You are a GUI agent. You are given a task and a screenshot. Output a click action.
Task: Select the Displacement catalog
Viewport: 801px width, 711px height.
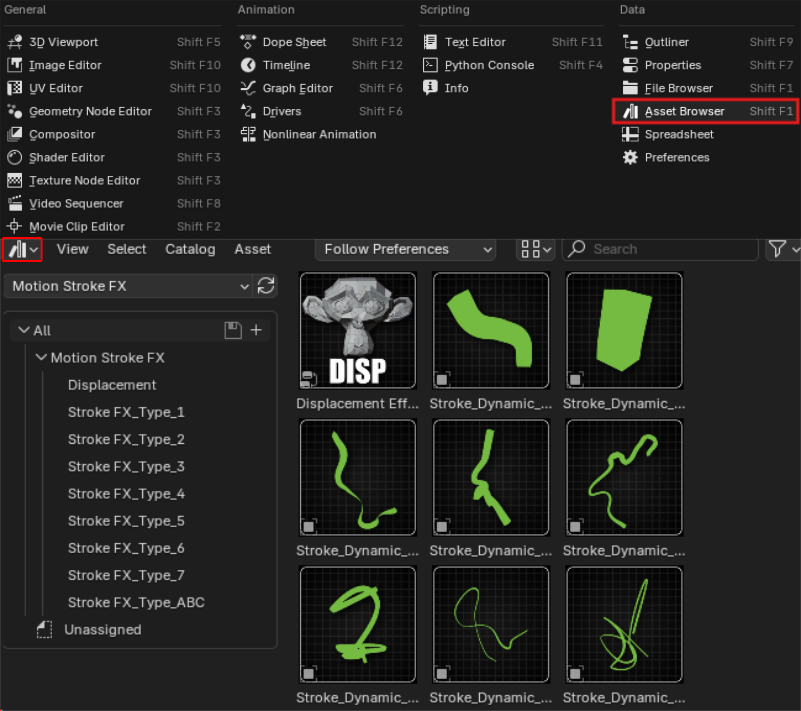tap(112, 385)
